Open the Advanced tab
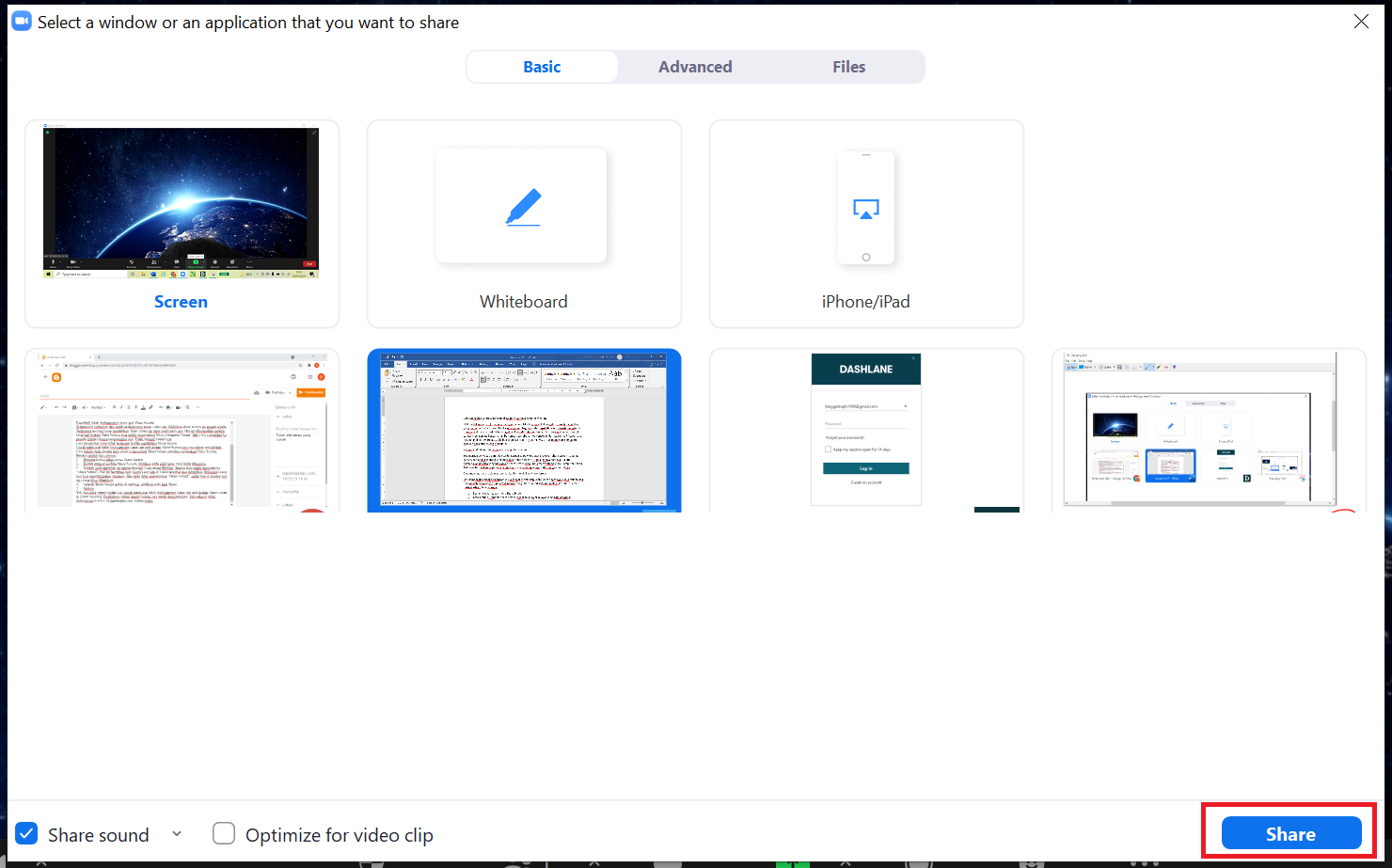The width and height of the screenshot is (1392, 868). pyautogui.click(x=695, y=67)
